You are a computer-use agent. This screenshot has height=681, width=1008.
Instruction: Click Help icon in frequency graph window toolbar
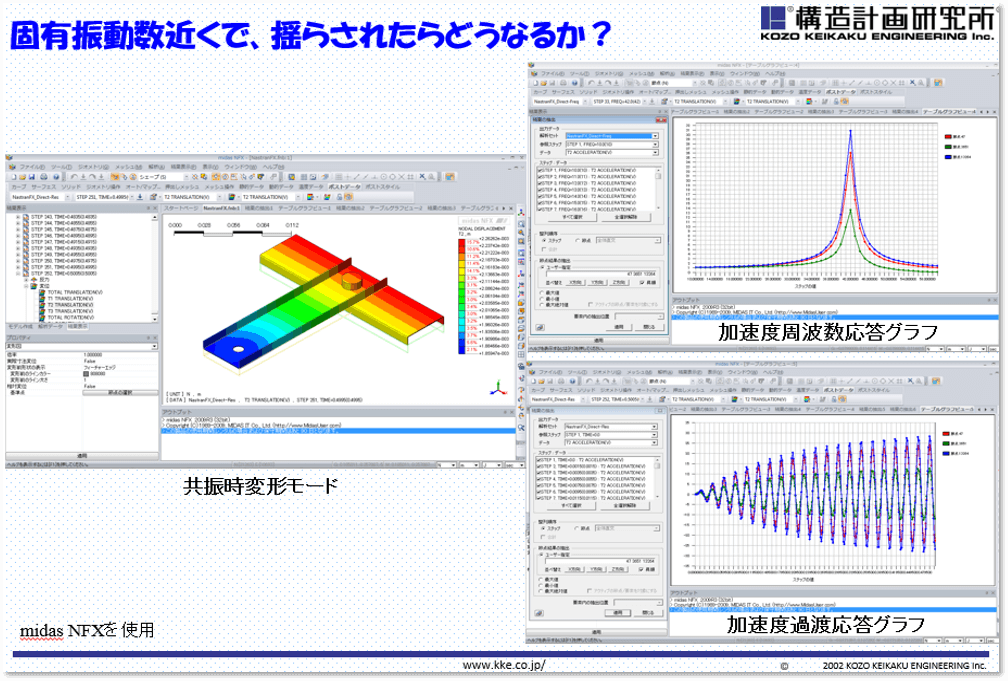(x=575, y=83)
